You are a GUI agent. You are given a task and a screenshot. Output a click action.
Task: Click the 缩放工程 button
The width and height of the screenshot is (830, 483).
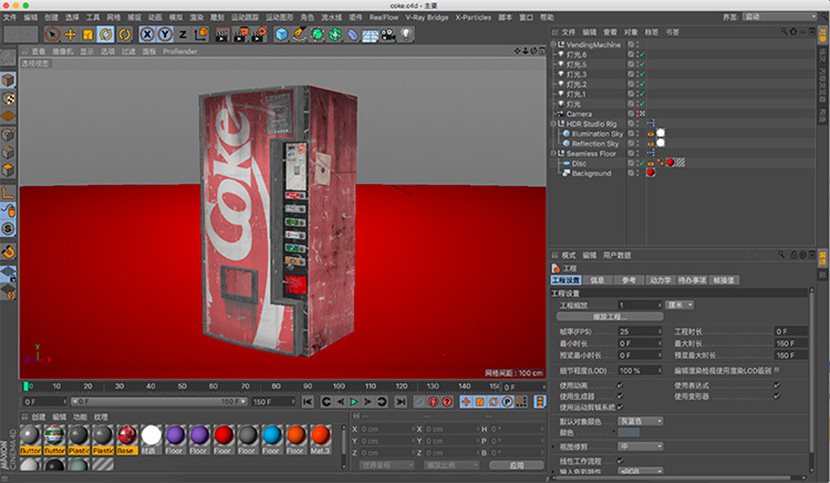(x=610, y=317)
